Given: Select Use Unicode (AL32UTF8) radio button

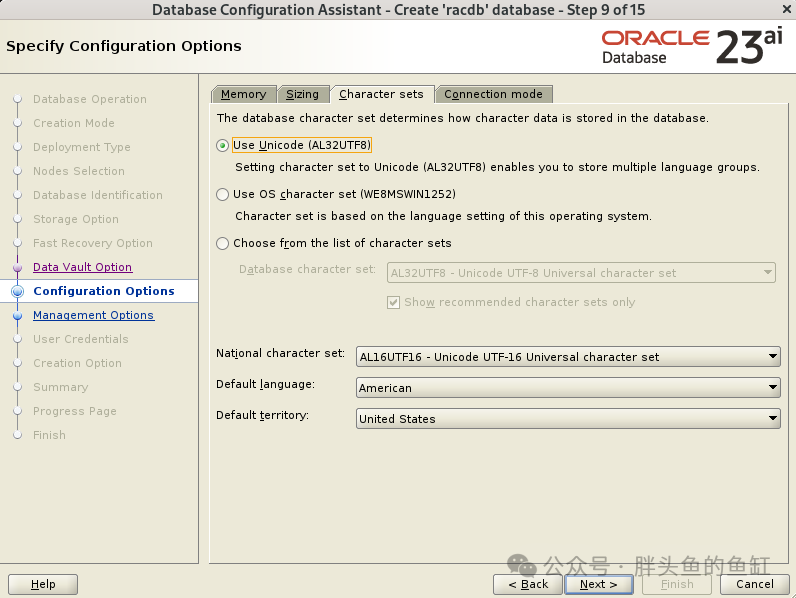Looking at the screenshot, I should [x=222, y=146].
